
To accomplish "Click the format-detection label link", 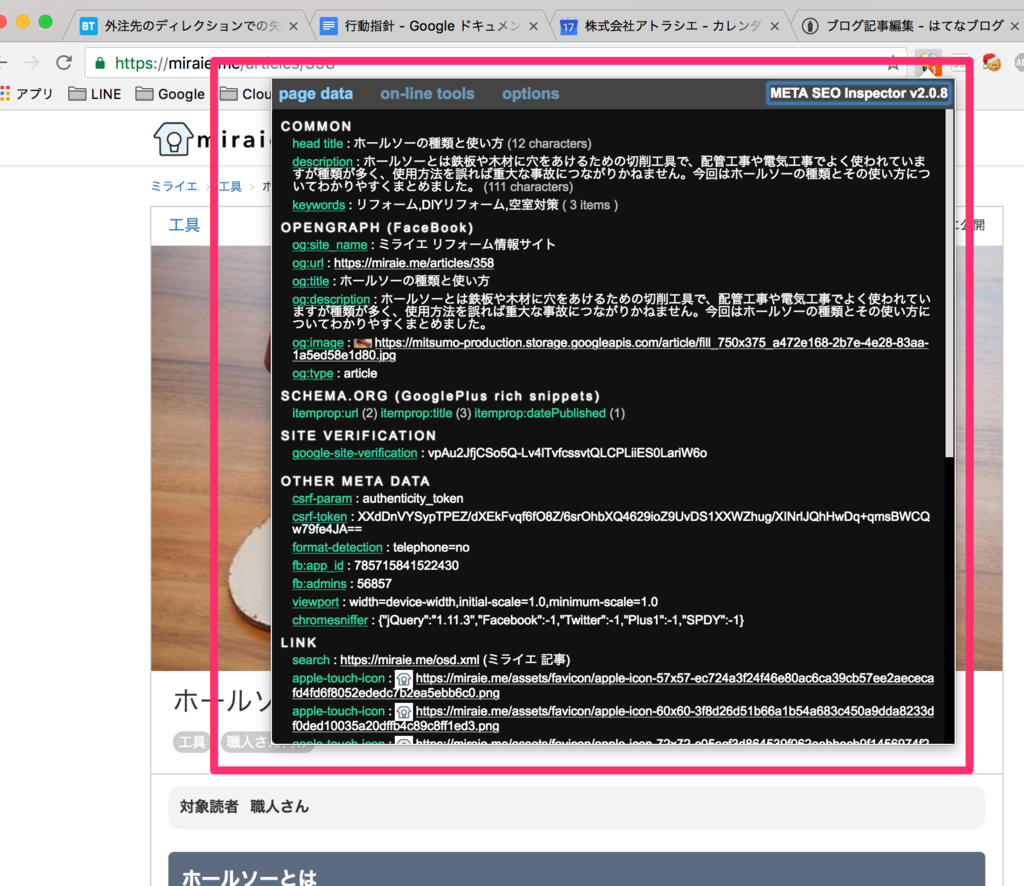I will pos(337,548).
